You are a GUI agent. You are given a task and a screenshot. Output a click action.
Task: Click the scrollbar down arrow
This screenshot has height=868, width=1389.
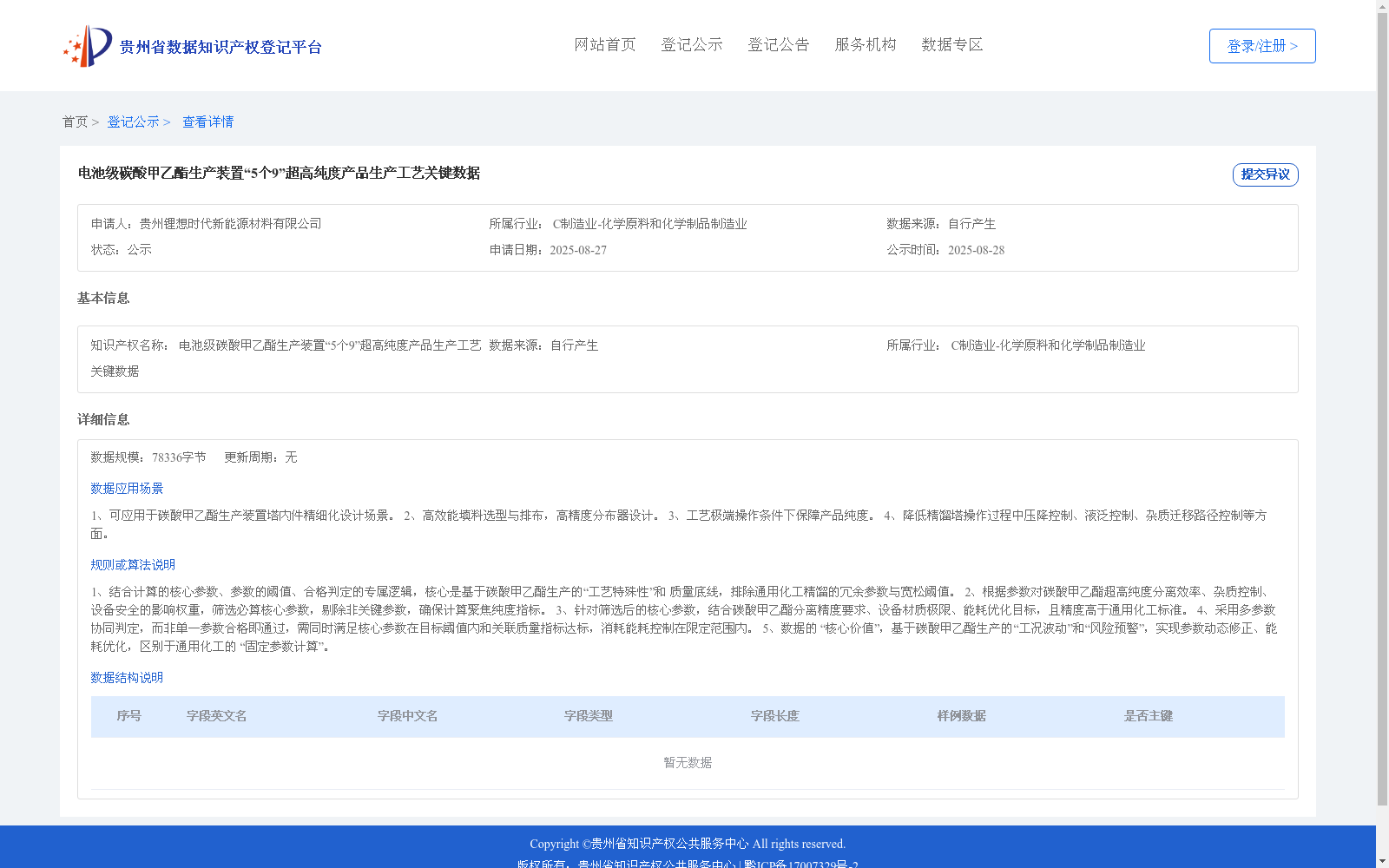1382,861
